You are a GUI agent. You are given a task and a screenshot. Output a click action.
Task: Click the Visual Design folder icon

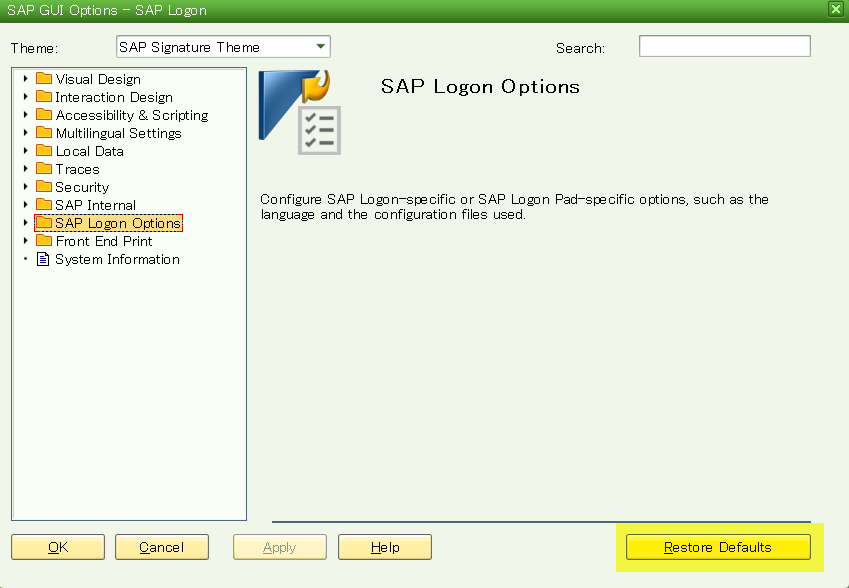44,79
